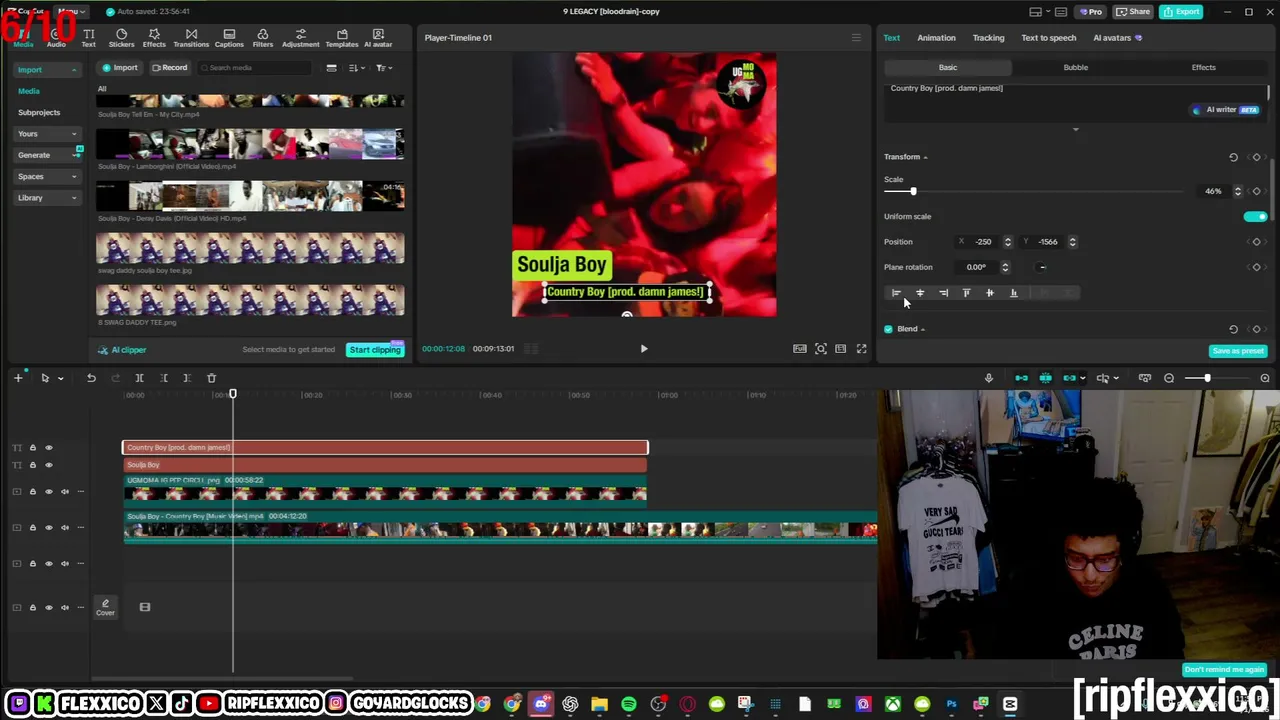1280x720 pixels.
Task: Switch to the text Effects tab
Action: [1203, 67]
